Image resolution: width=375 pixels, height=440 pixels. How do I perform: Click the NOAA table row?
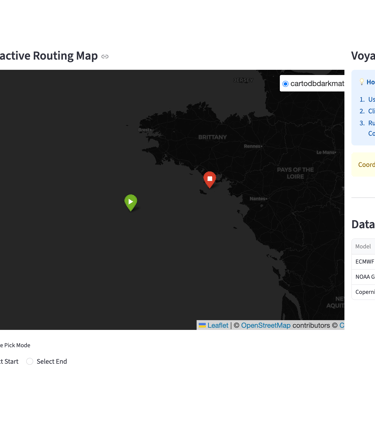[363, 277]
